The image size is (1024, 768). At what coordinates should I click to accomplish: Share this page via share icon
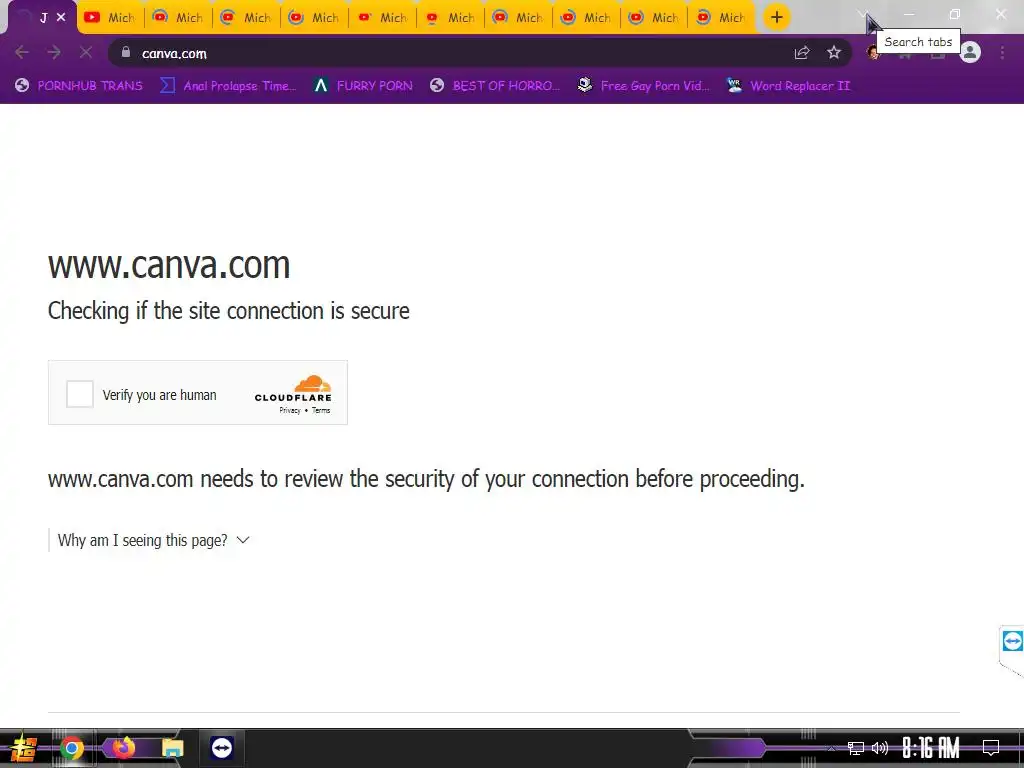coord(802,53)
